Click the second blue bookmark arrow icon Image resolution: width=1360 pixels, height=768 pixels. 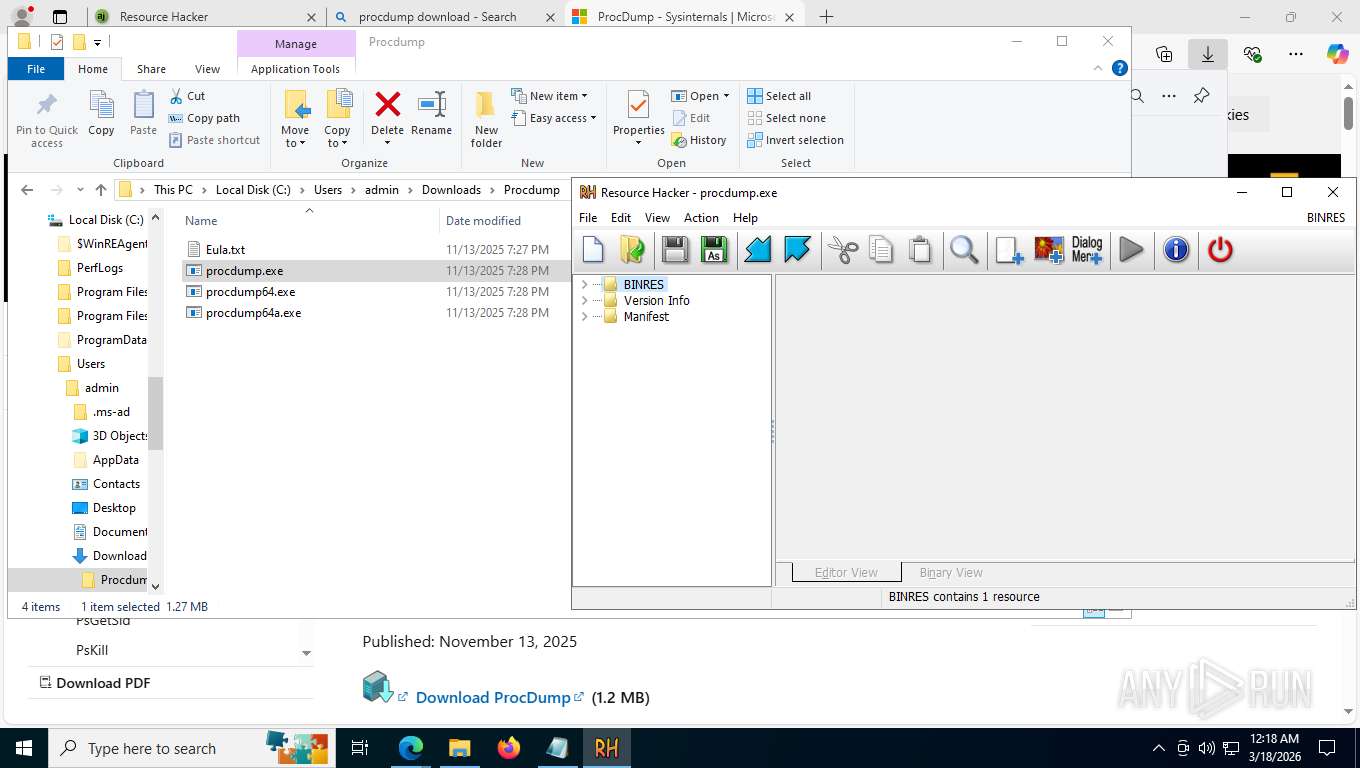(x=797, y=250)
